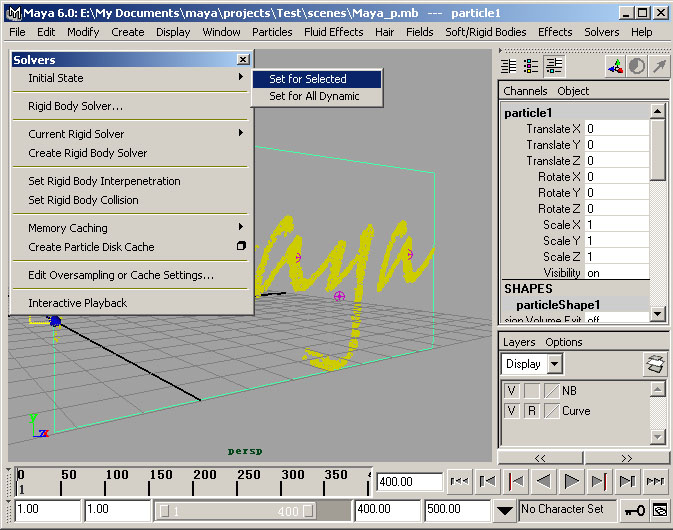The height and width of the screenshot is (530, 673).
Task: Click the manipulator axes icon in channel box
Action: tap(613, 66)
